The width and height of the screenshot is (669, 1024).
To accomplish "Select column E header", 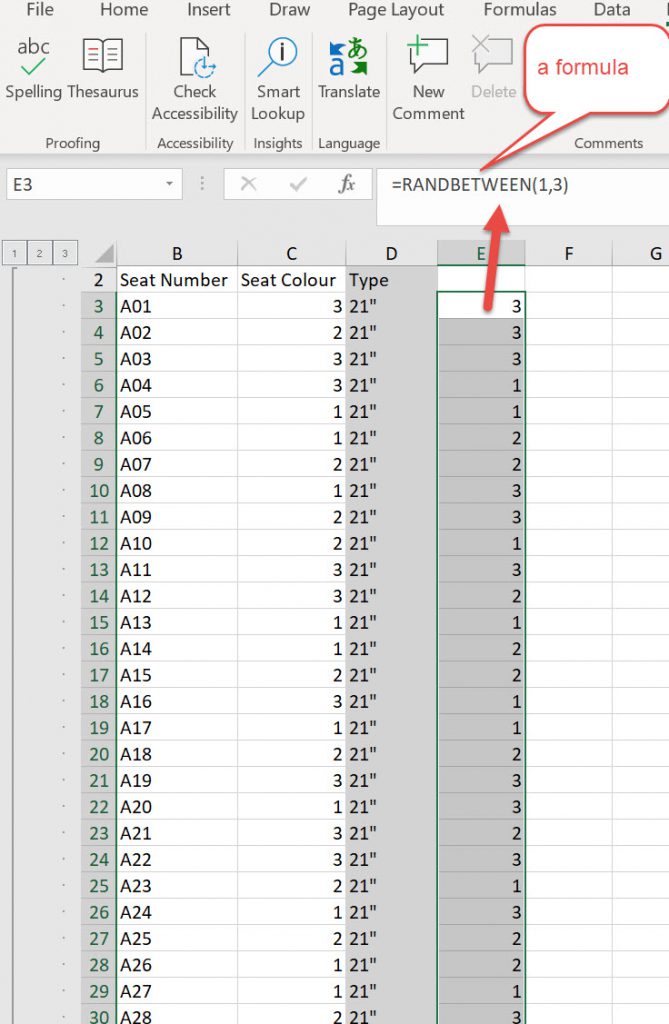I will point(481,254).
